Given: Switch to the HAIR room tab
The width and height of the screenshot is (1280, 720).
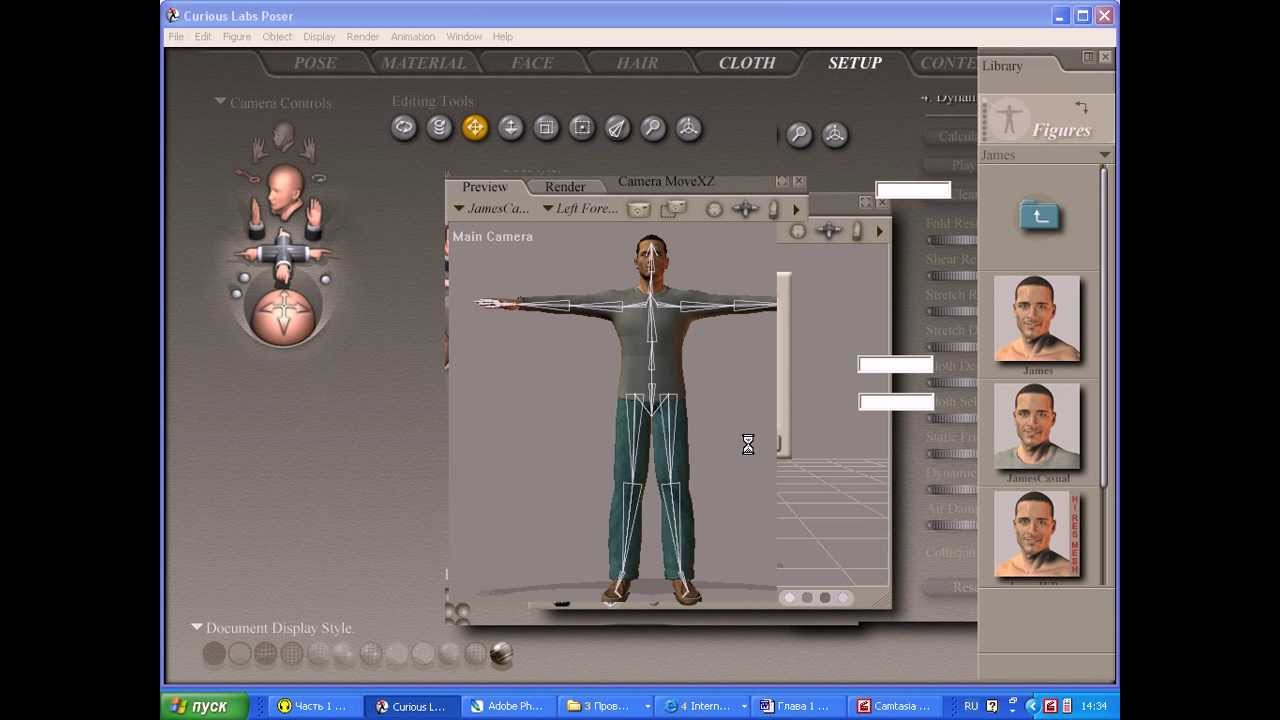Looking at the screenshot, I should (637, 63).
